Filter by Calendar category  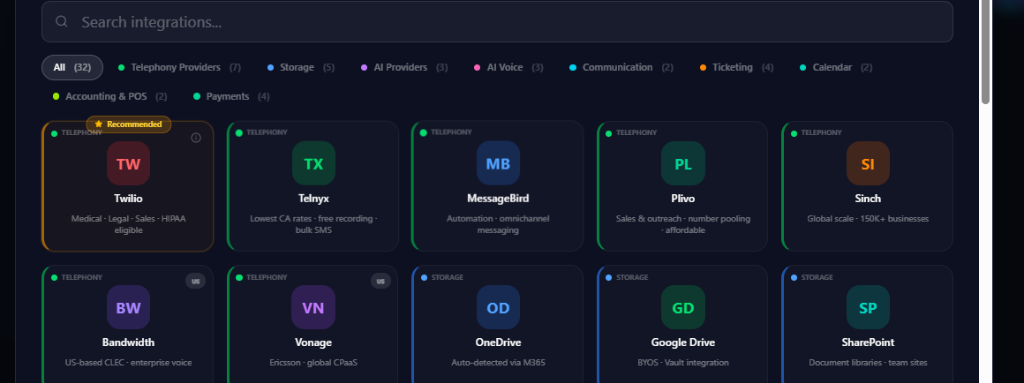(836, 67)
